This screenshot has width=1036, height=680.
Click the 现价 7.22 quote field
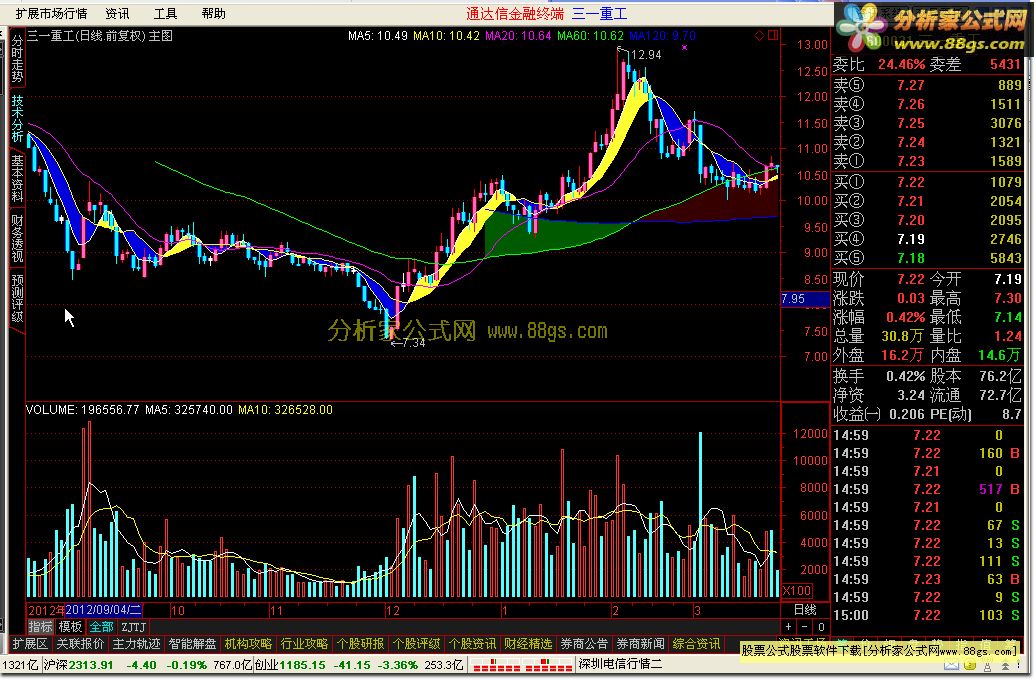tap(879, 279)
